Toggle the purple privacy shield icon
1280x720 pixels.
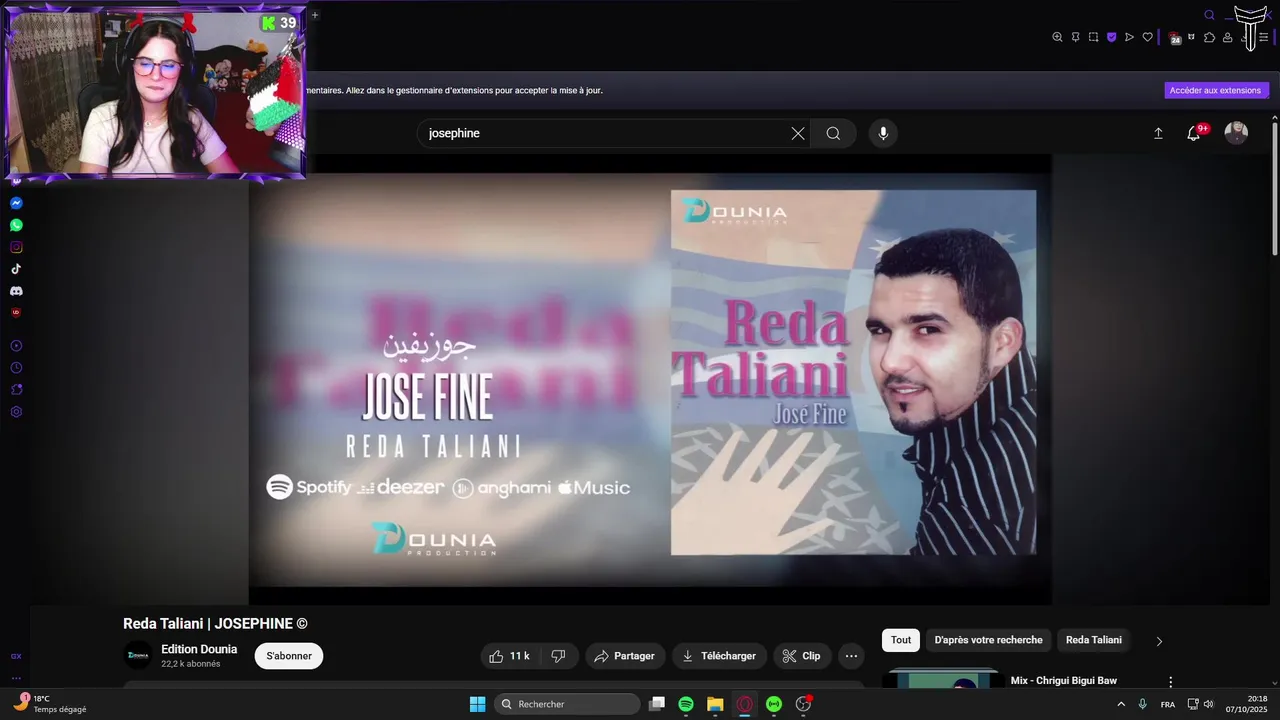(1111, 37)
